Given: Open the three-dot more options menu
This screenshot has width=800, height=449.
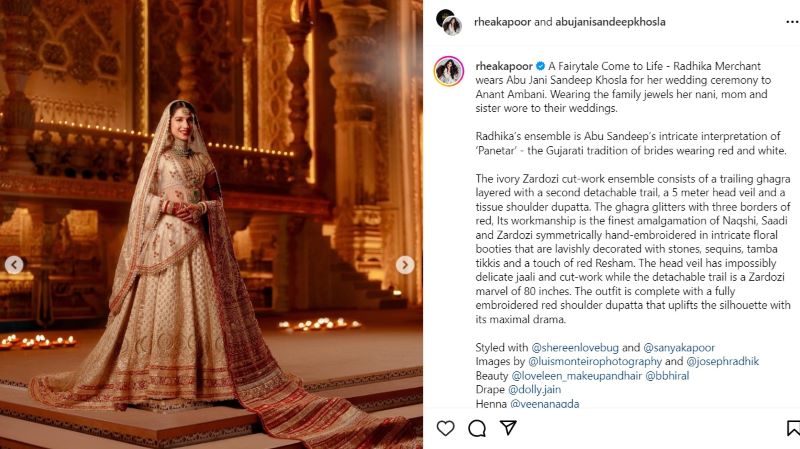Looking at the screenshot, I should 792,22.
